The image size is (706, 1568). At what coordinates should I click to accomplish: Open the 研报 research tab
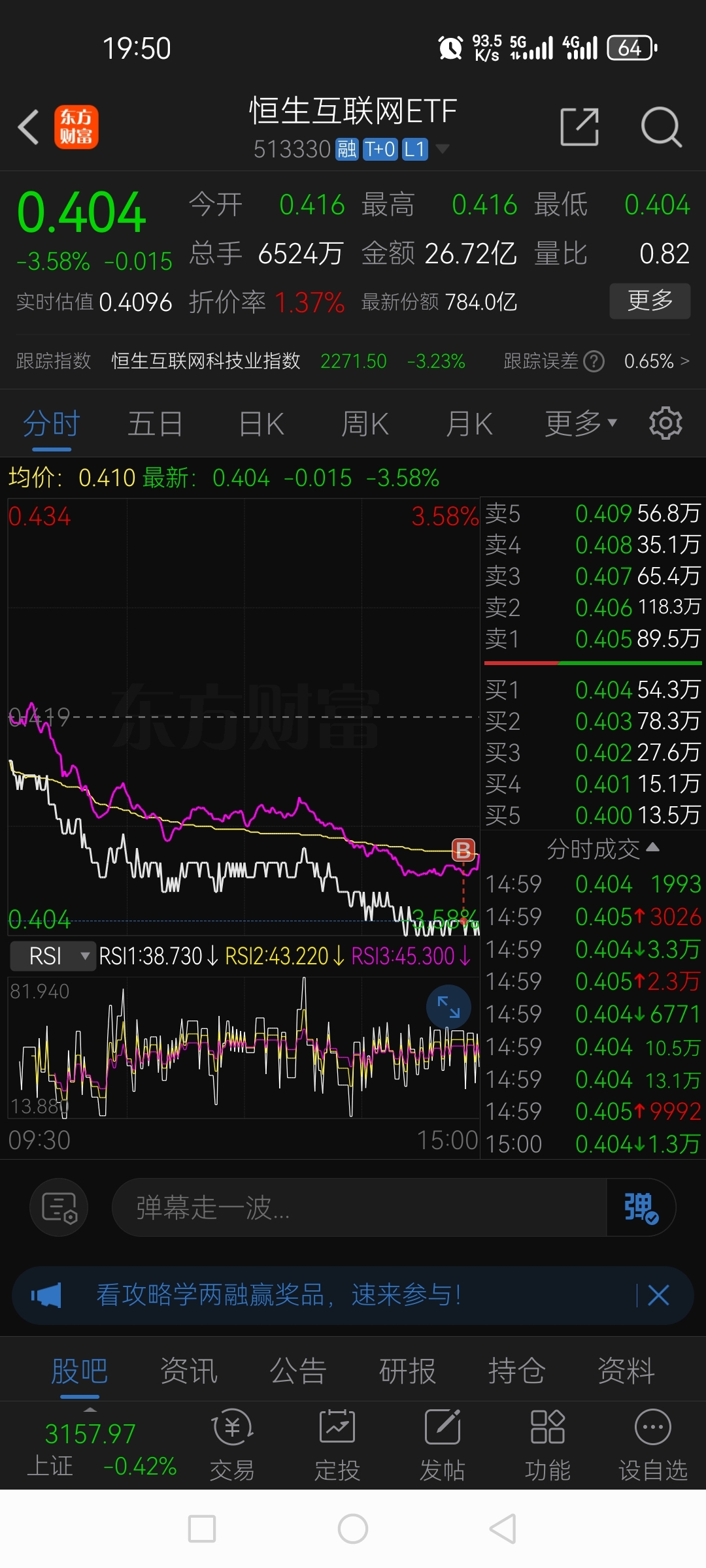coord(407,1370)
